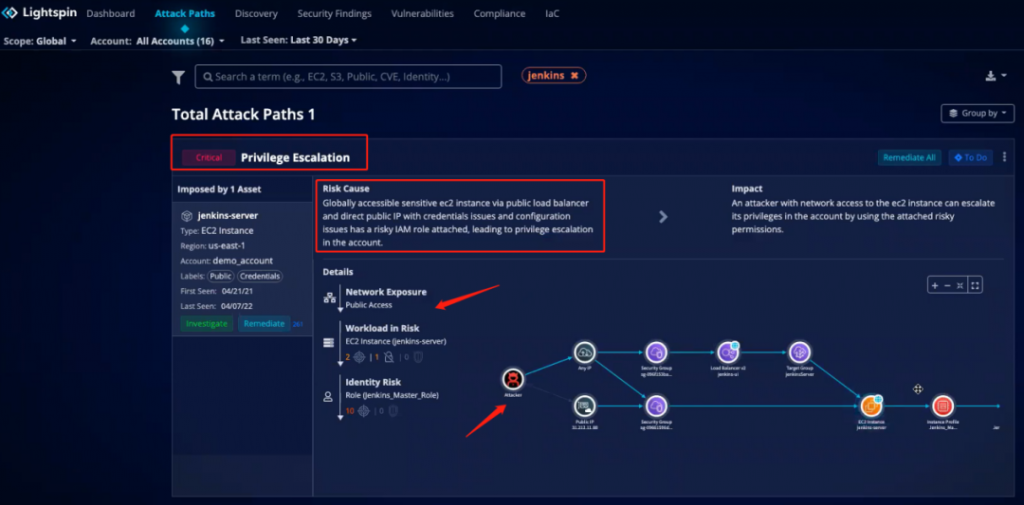Click the crossed-out lock icon under Workload in Risk
The width and height of the screenshot is (1024, 505).
(388, 357)
